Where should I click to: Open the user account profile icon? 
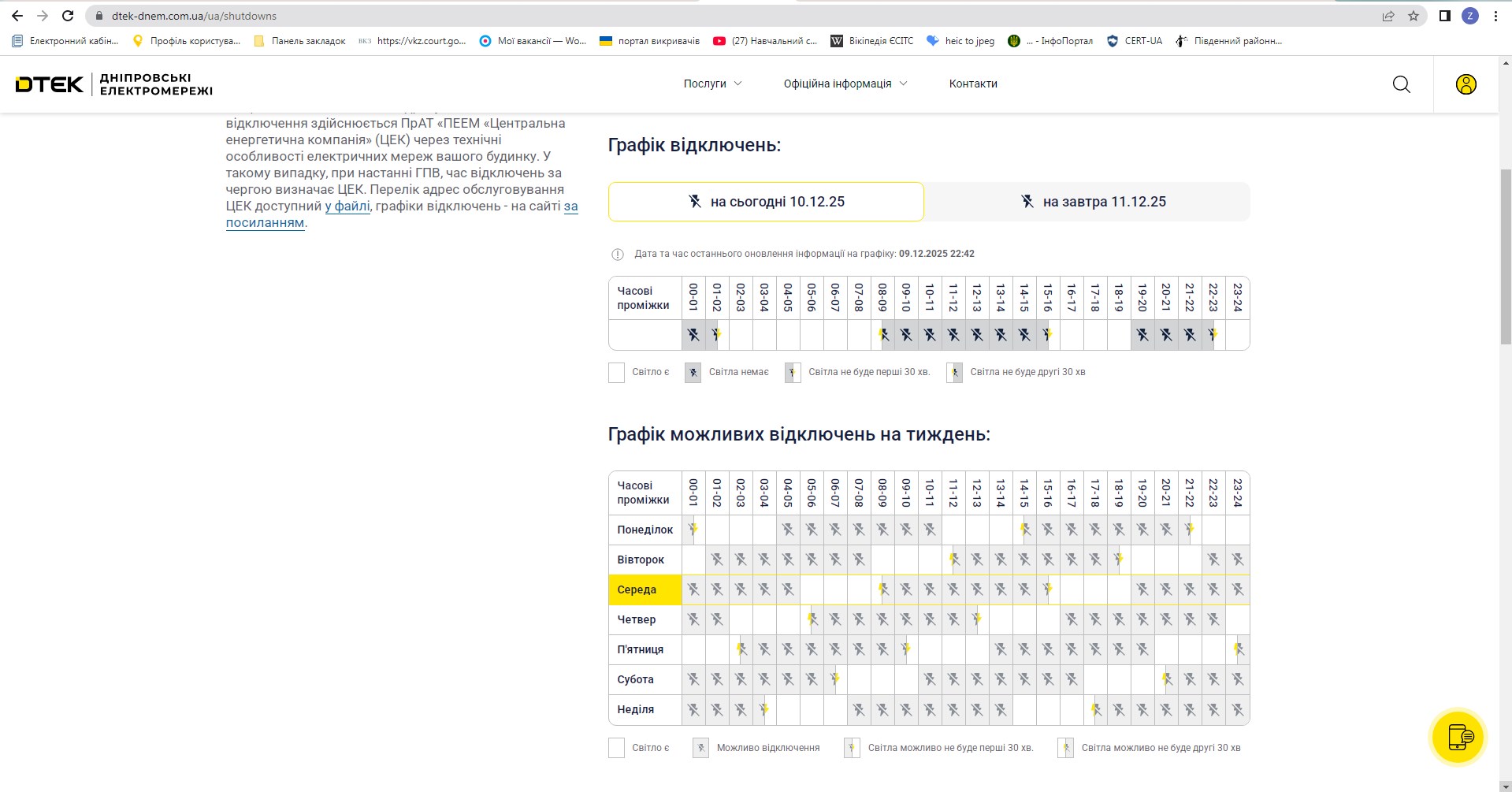click(1466, 84)
